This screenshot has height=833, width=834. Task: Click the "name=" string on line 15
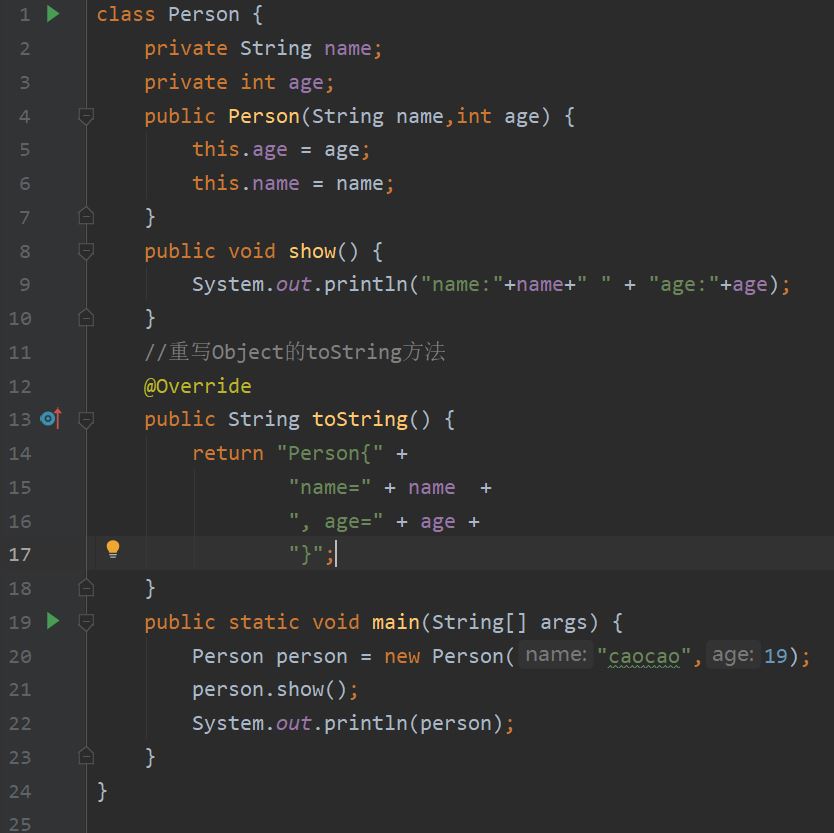click(329, 487)
